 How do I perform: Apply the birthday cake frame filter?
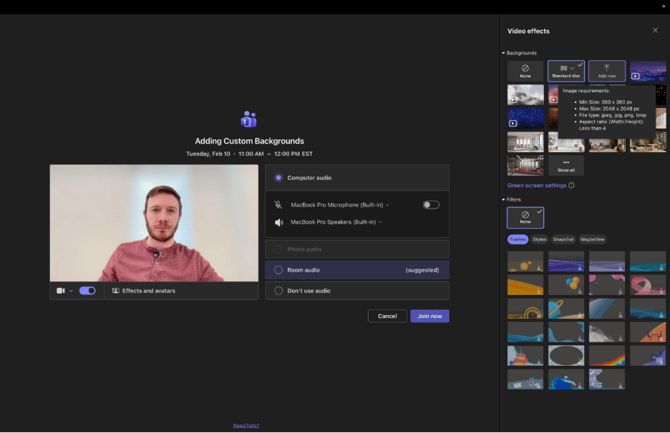tap(525, 356)
